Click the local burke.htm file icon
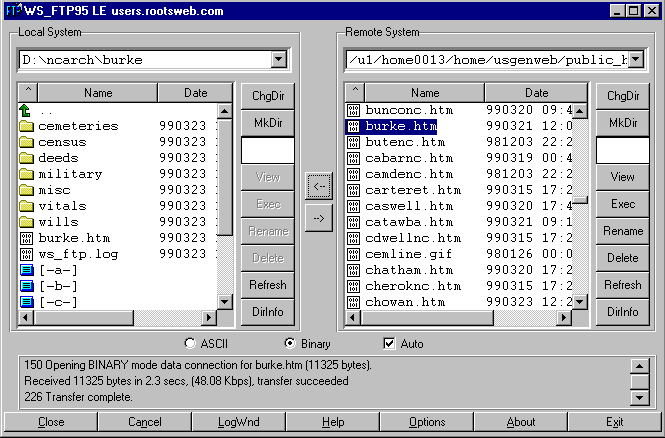 27,238
